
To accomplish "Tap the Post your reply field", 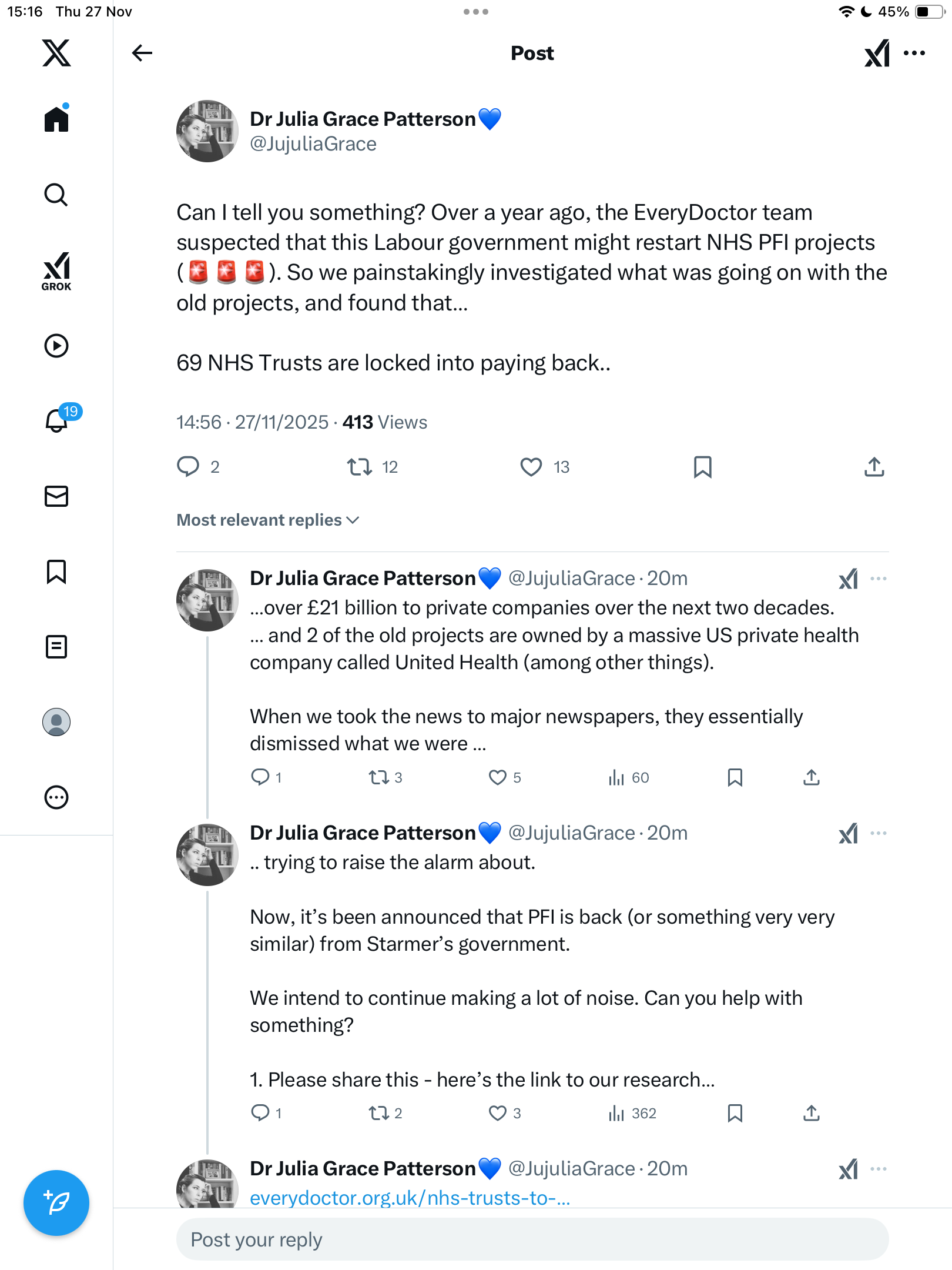I will (532, 1239).
